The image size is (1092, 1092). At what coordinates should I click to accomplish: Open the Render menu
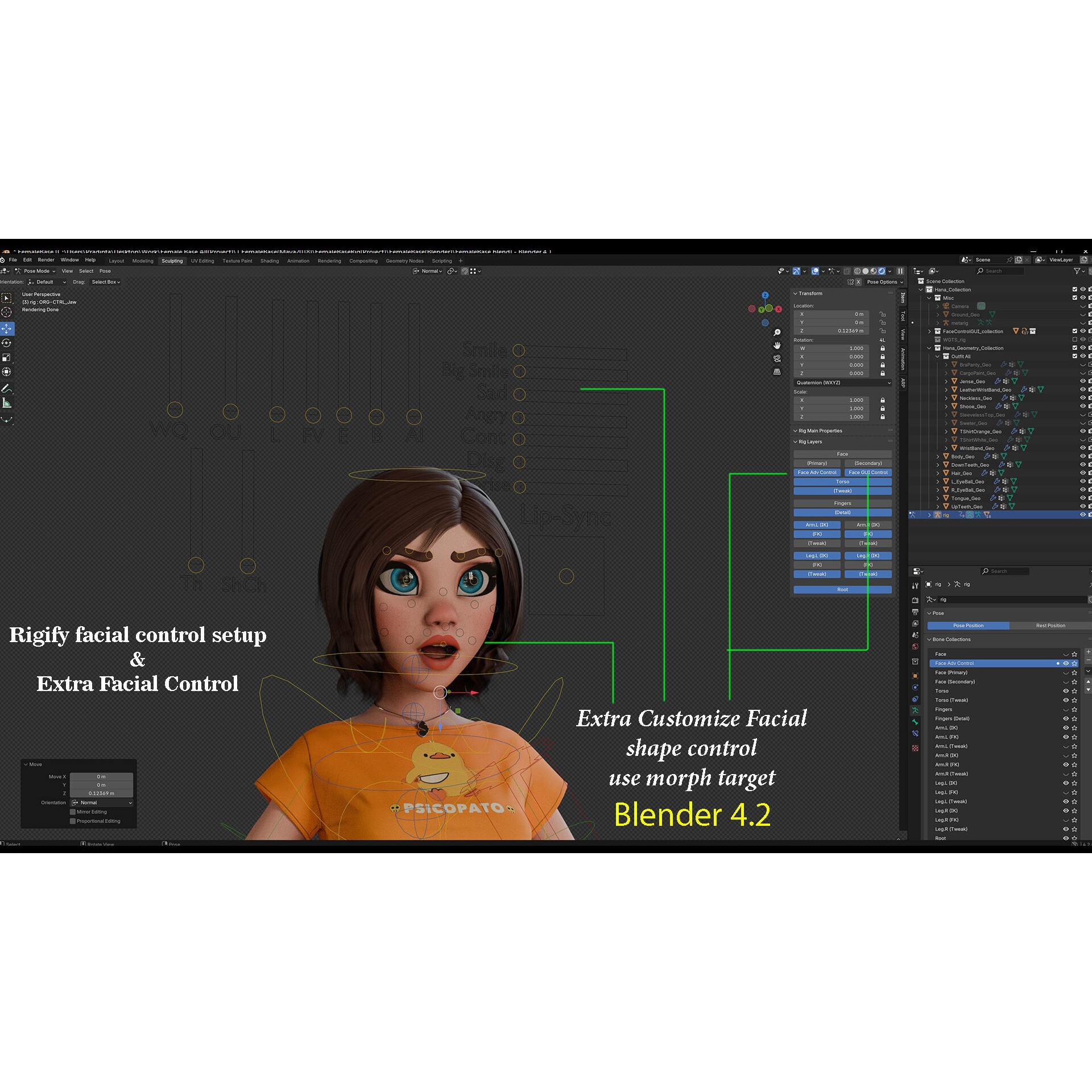(x=45, y=259)
